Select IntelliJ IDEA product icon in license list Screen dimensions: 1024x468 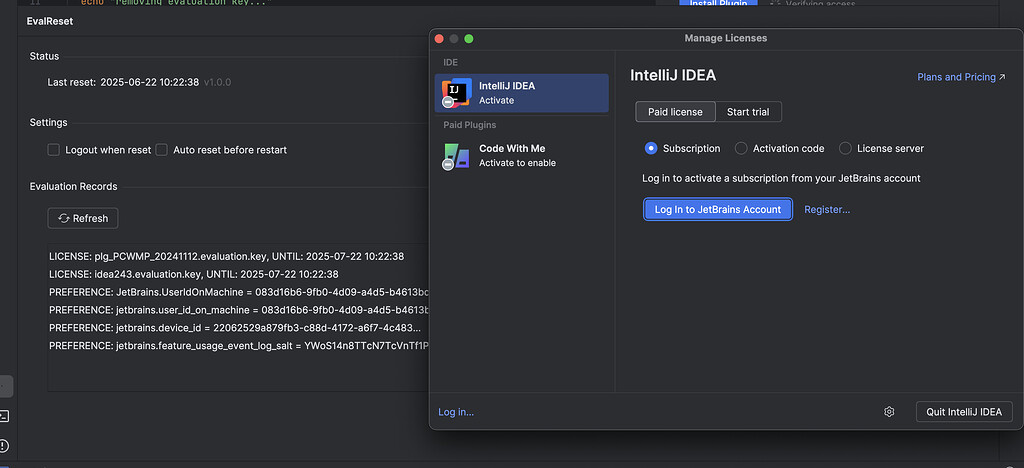456,92
